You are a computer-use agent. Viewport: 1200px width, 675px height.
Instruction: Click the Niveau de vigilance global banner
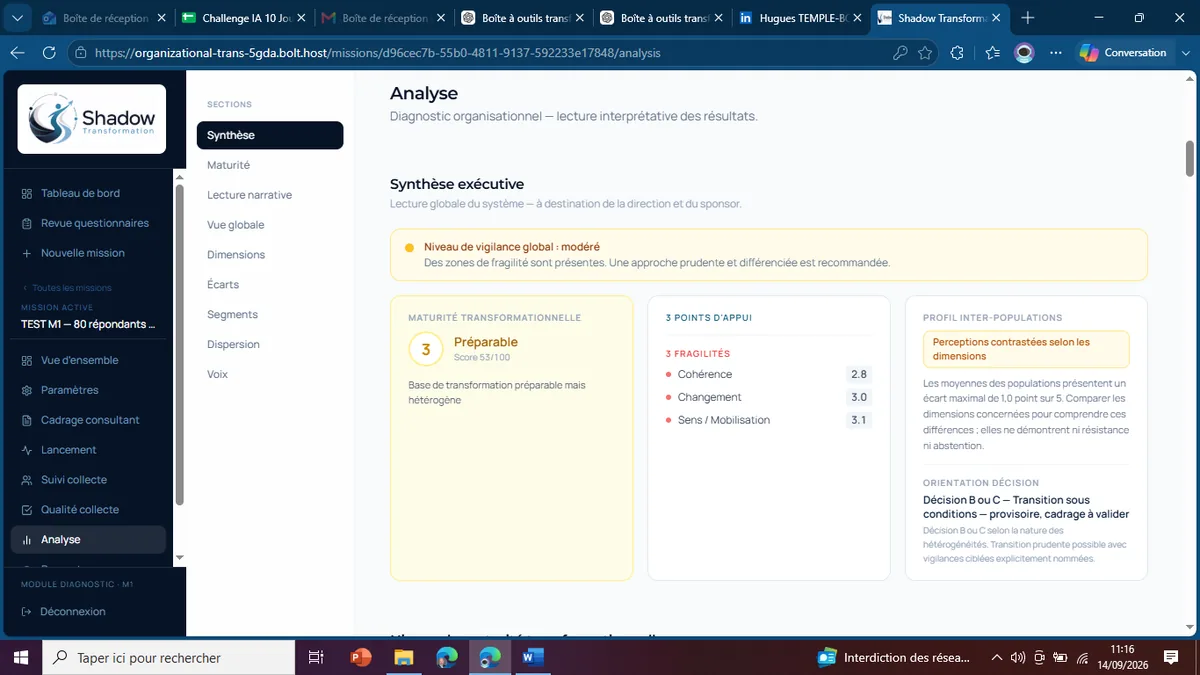(x=768, y=255)
